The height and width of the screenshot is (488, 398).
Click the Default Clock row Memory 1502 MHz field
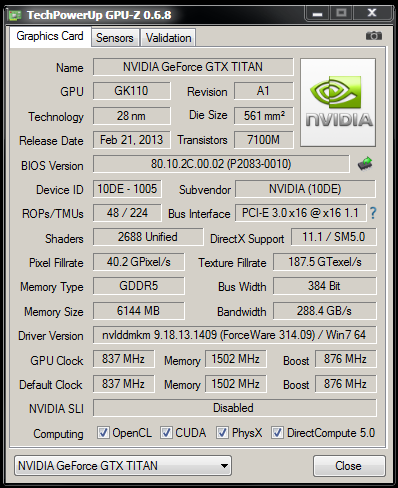(x=235, y=384)
